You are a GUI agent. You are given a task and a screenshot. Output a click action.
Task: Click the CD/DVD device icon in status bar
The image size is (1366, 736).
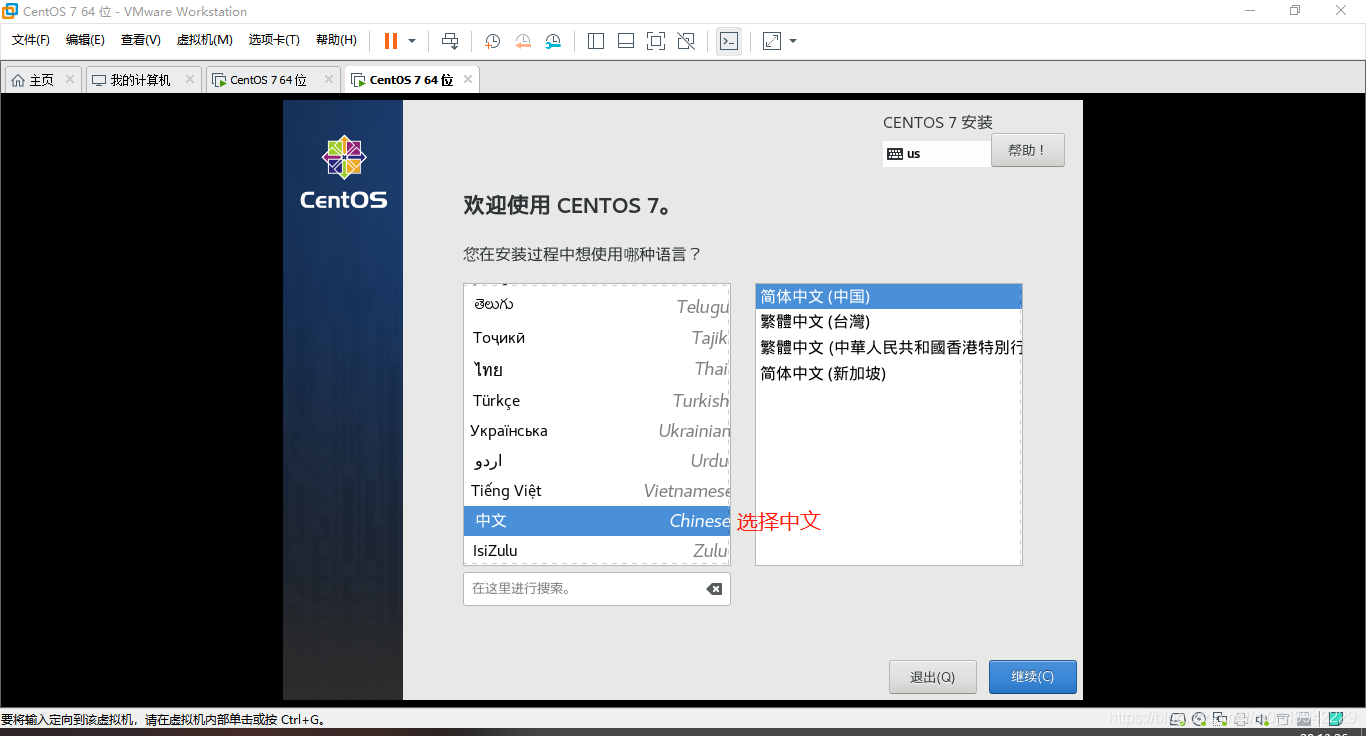click(x=1199, y=718)
